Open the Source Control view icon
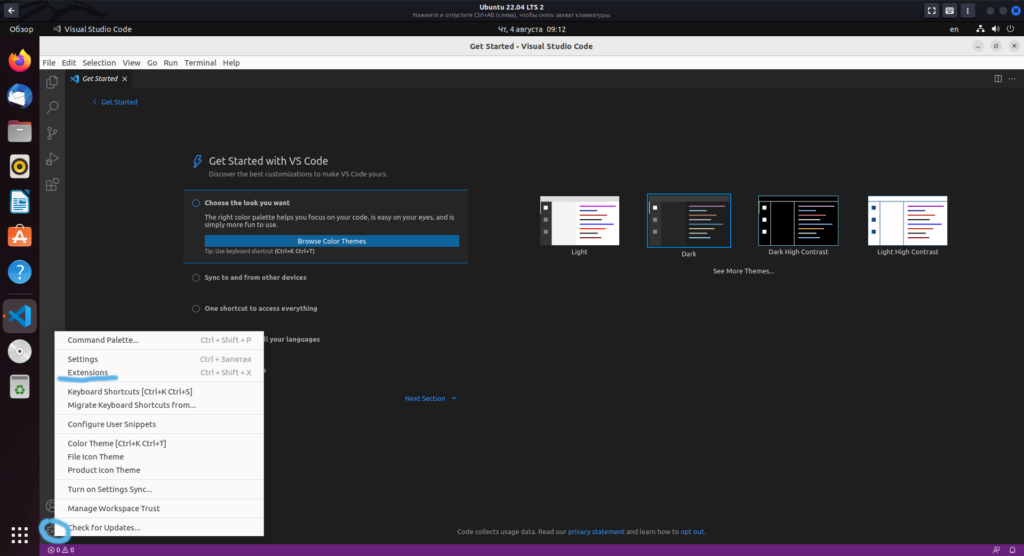1024x556 pixels. coord(52,133)
